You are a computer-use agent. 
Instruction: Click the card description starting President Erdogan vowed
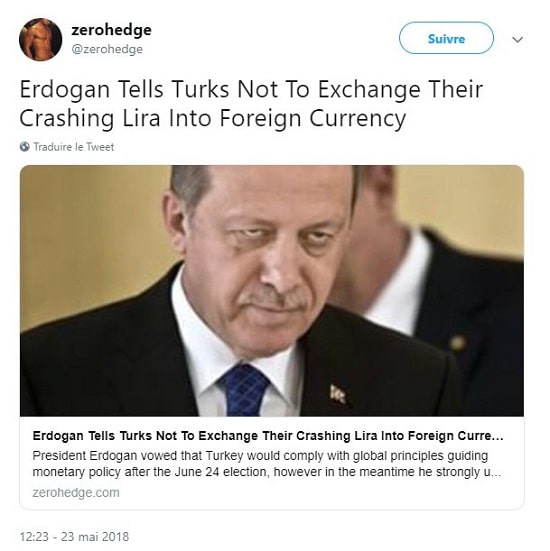pos(266,464)
